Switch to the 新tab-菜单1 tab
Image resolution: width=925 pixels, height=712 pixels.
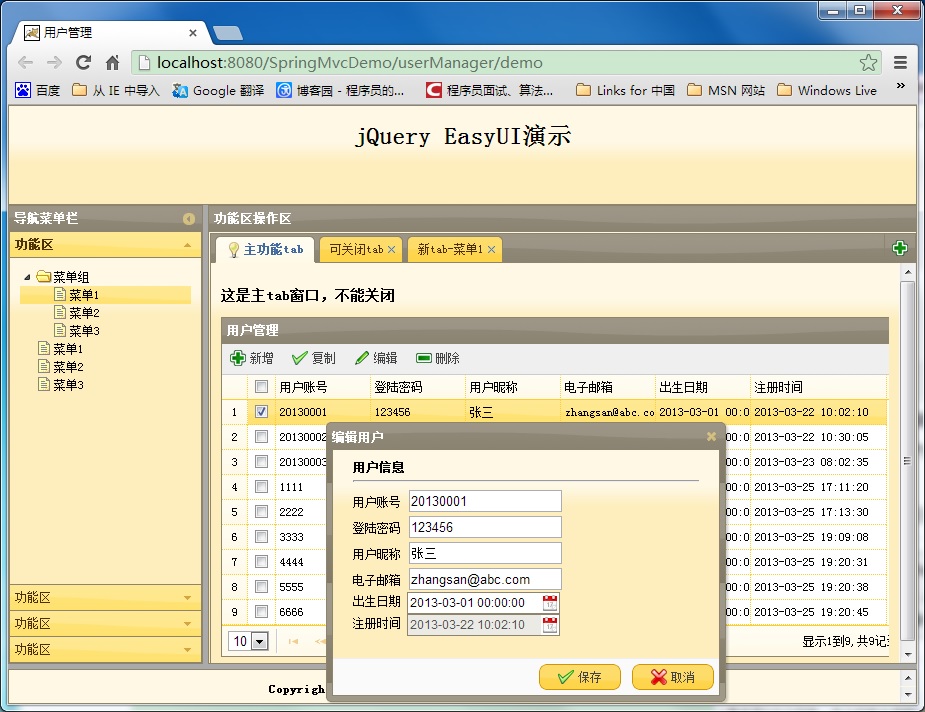pos(449,250)
